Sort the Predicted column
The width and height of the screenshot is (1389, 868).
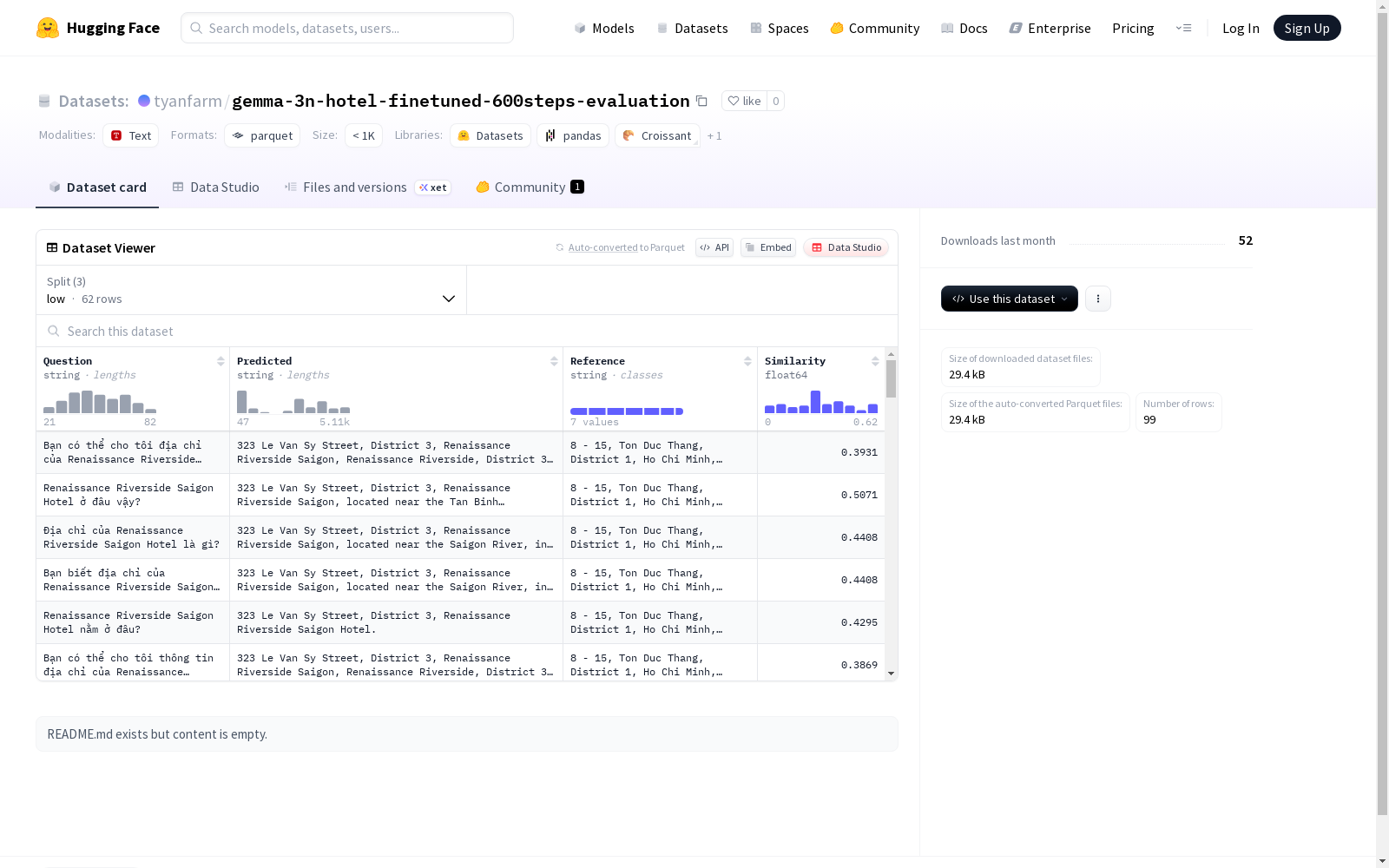pyautogui.click(x=554, y=361)
